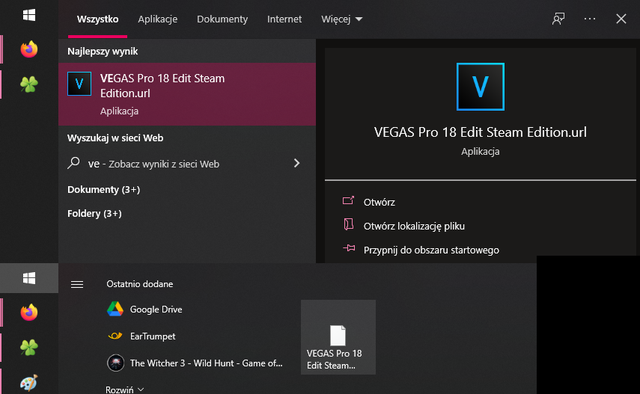
Task: Click the EarTrumpet icon
Action: click(x=115, y=336)
